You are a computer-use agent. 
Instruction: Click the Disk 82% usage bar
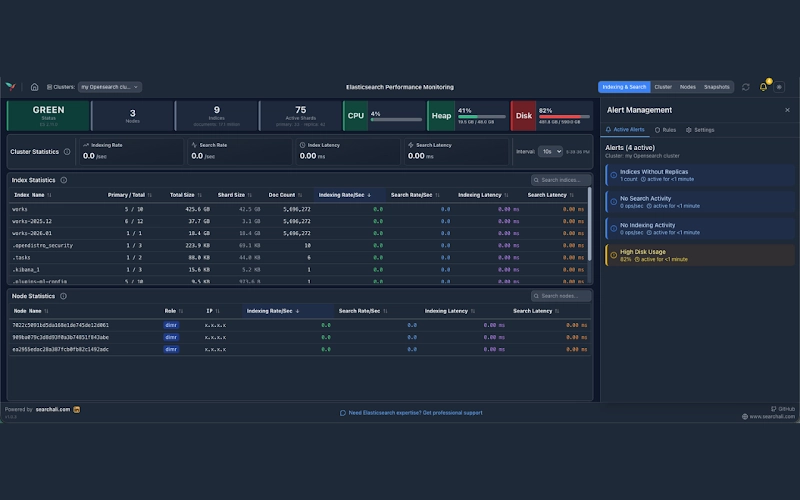(564, 117)
